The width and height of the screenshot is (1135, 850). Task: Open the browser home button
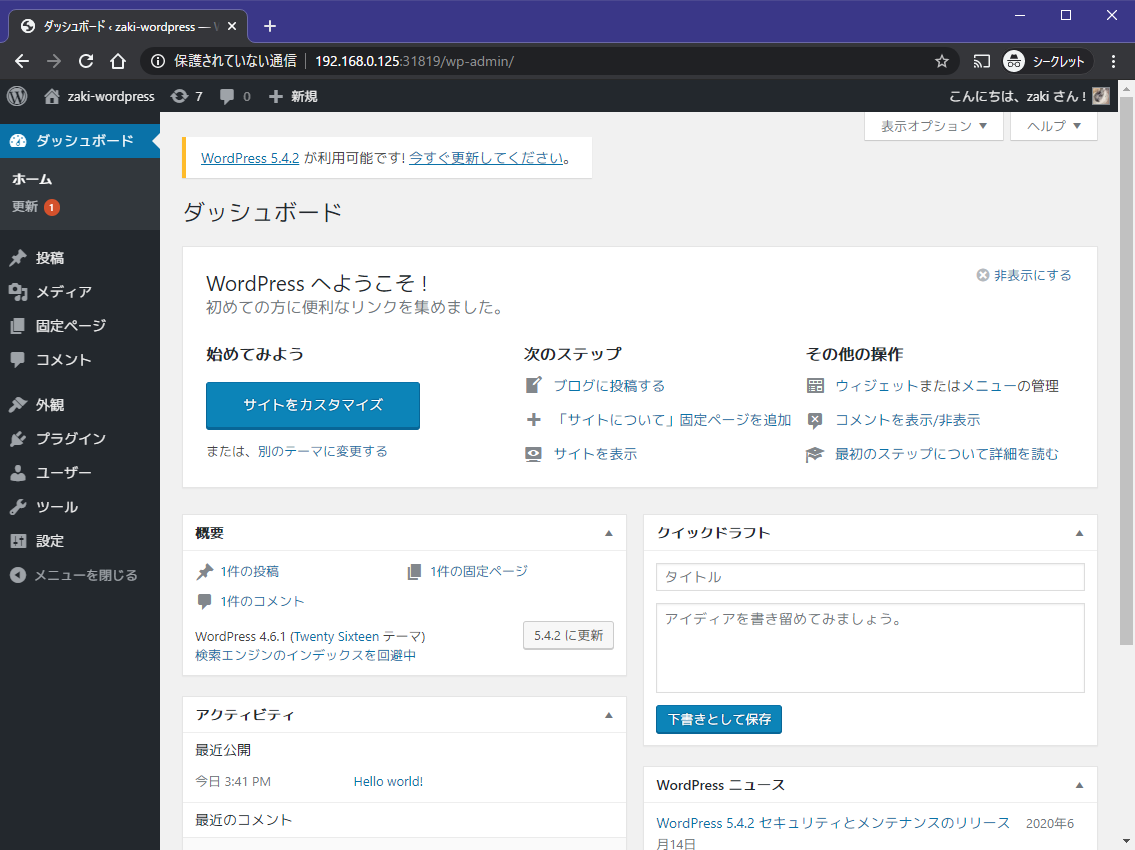pos(118,62)
